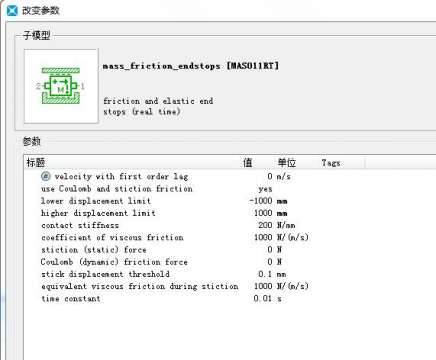
Task: Click the Tags column header
Action: pos(331,163)
